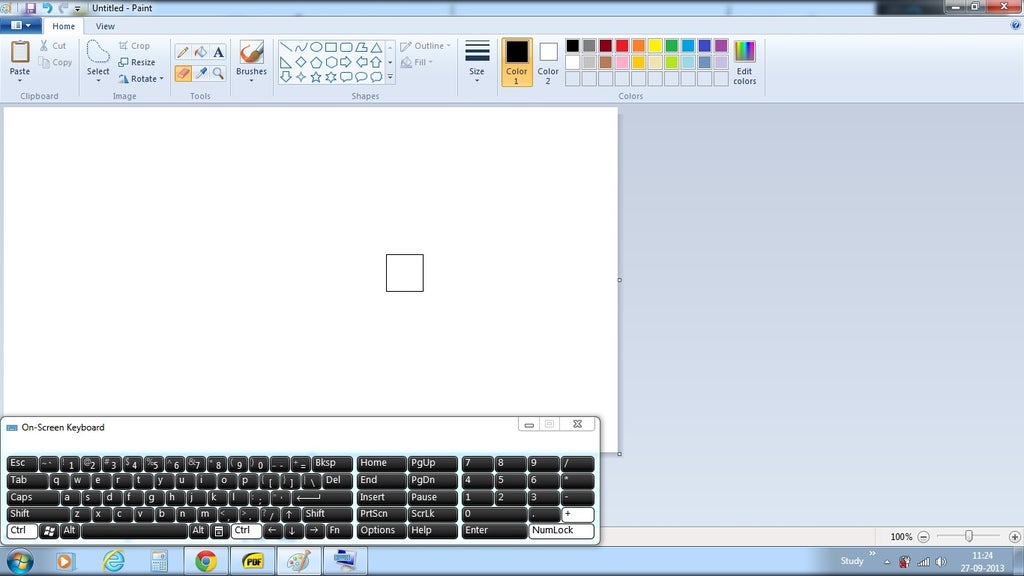Select the five-point star shape
The height and width of the screenshot is (576, 1024).
coord(316,77)
